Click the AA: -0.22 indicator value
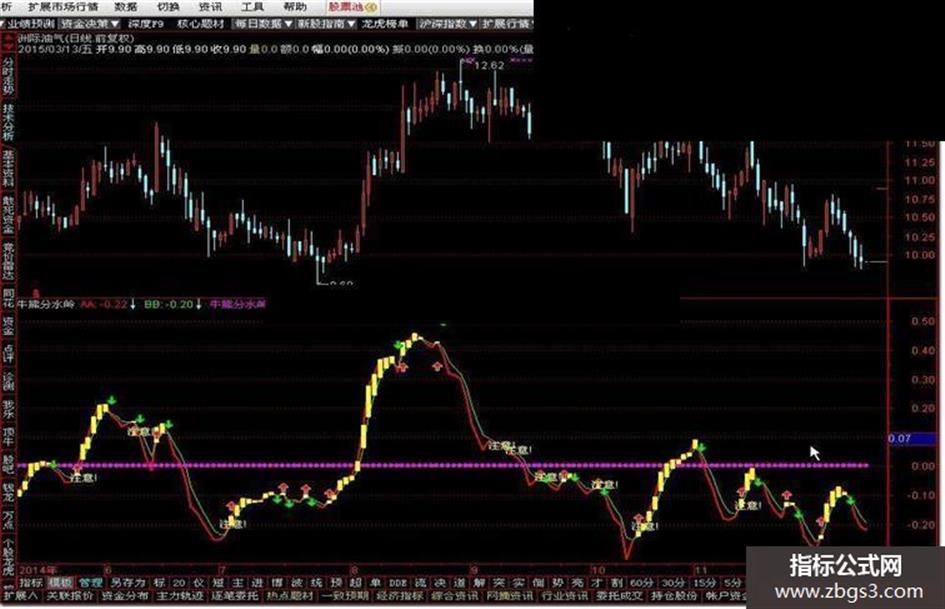This screenshot has width=945, height=609. pyautogui.click(x=104, y=304)
